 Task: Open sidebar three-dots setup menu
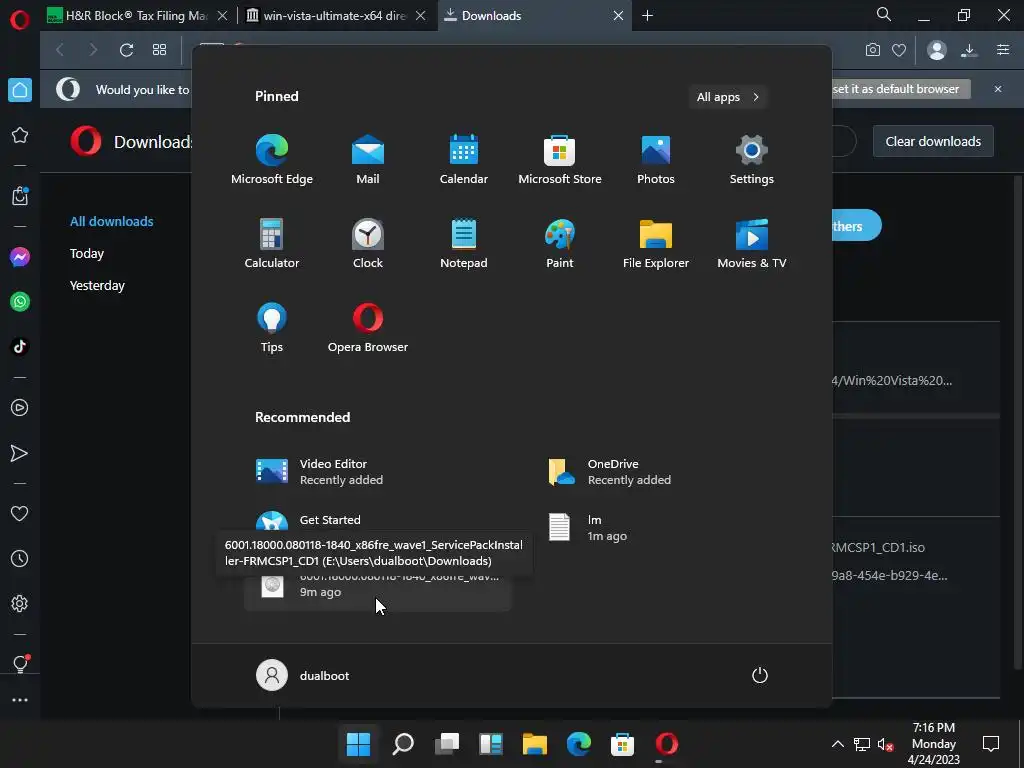[x=20, y=700]
